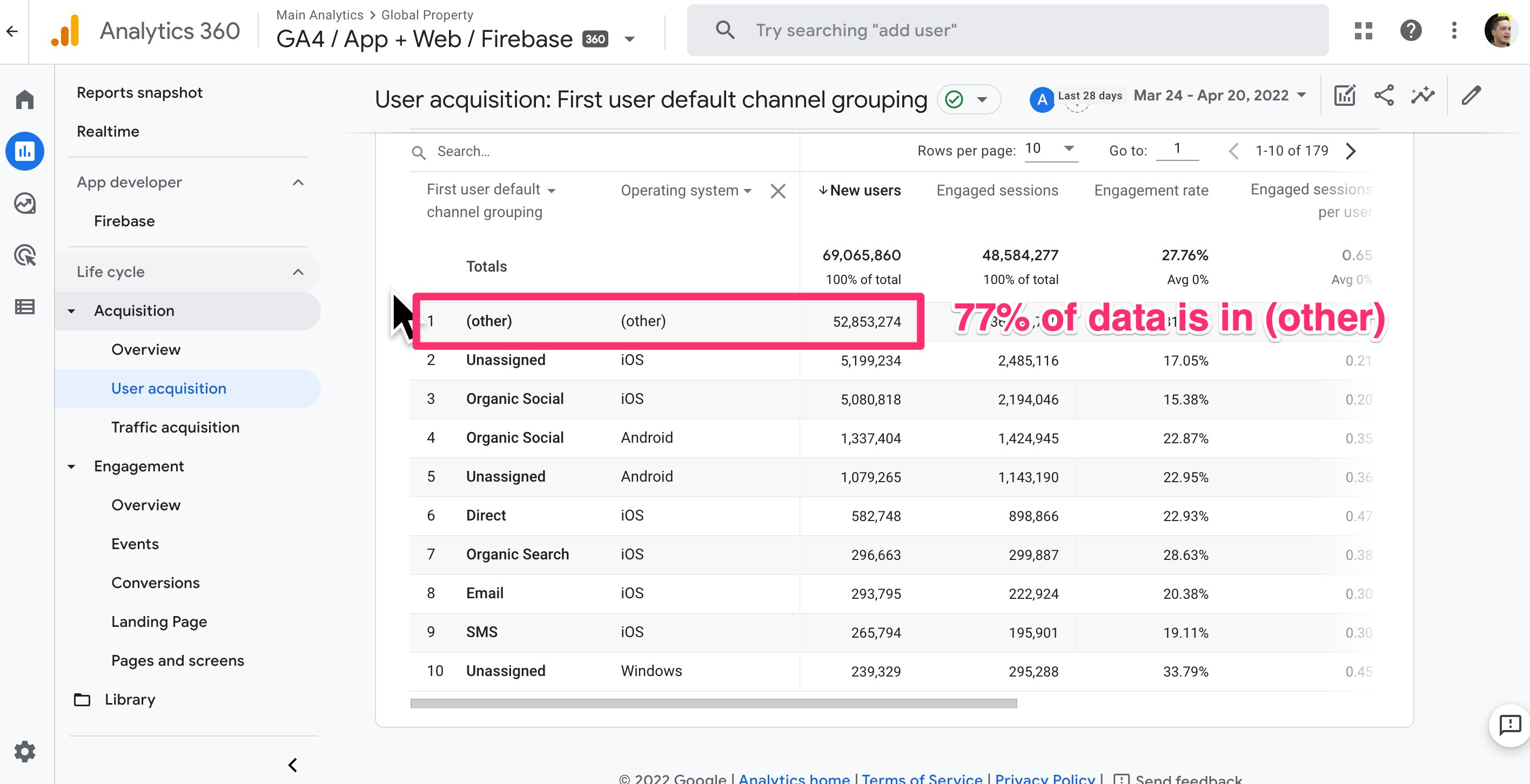Screen dimensions: 1530x784
Task: Collapse the report navigation chevron
Action: 293,765
